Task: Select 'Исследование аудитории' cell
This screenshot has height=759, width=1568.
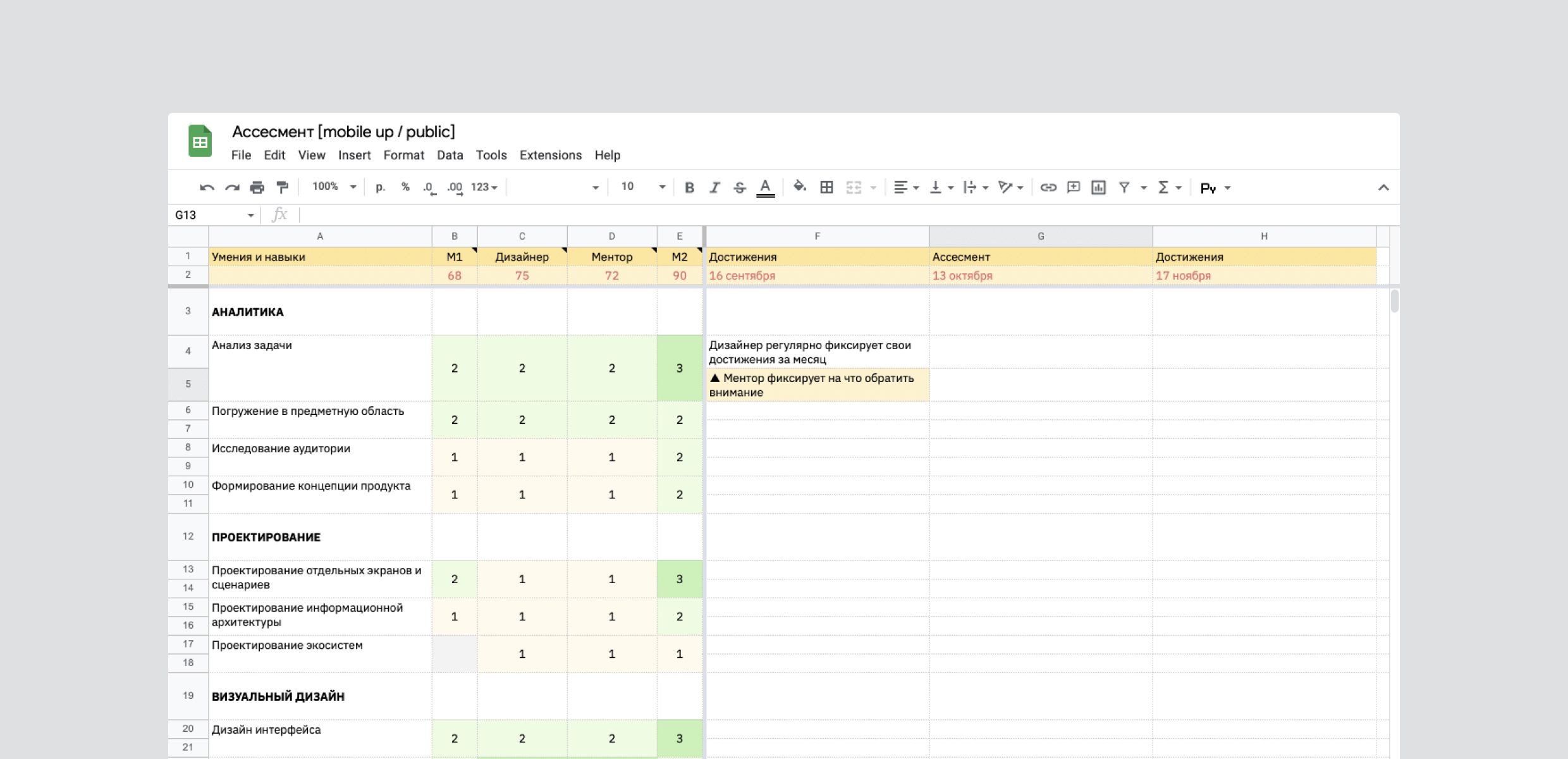Action: pos(320,457)
